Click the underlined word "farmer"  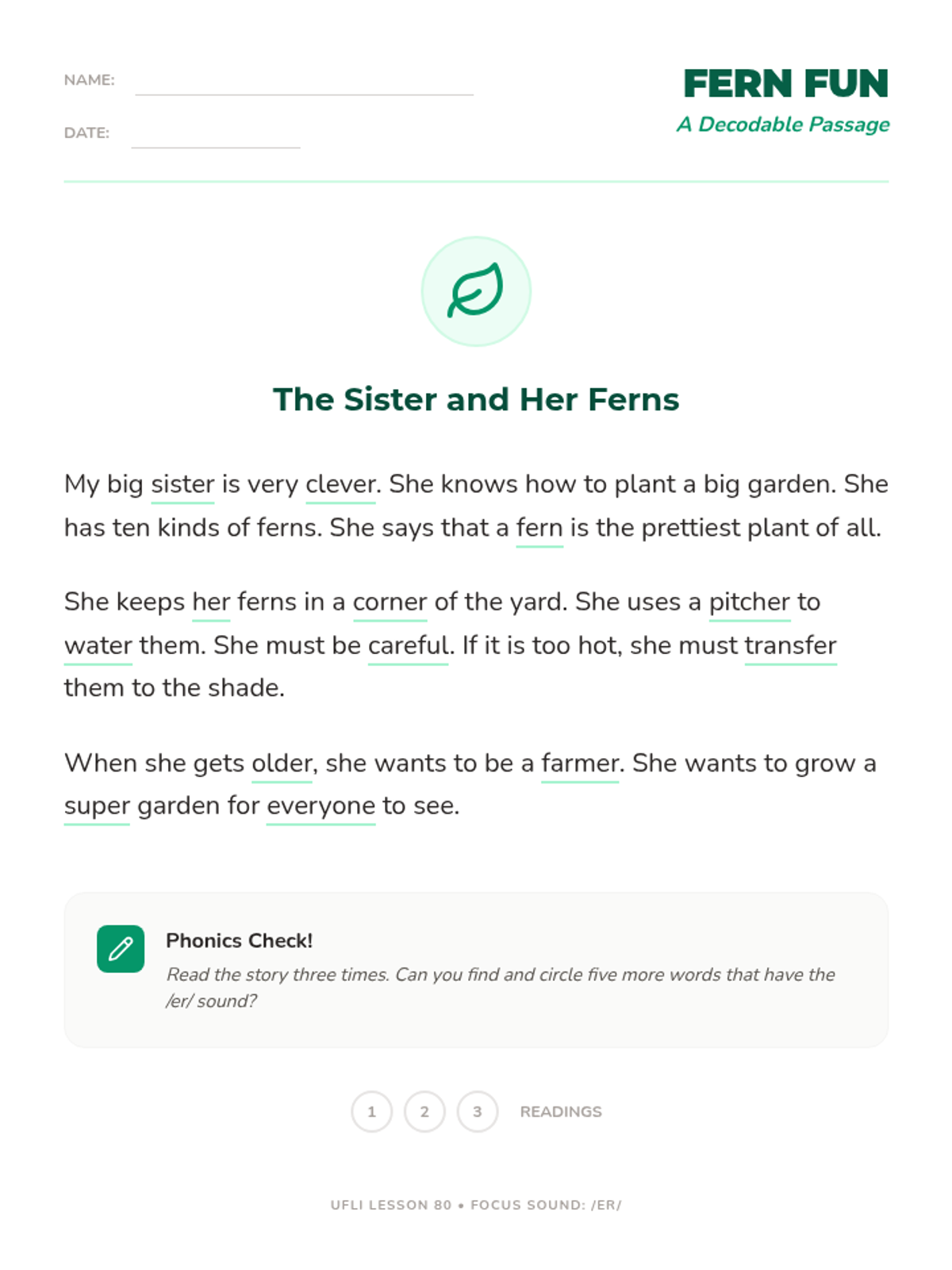coord(579,763)
